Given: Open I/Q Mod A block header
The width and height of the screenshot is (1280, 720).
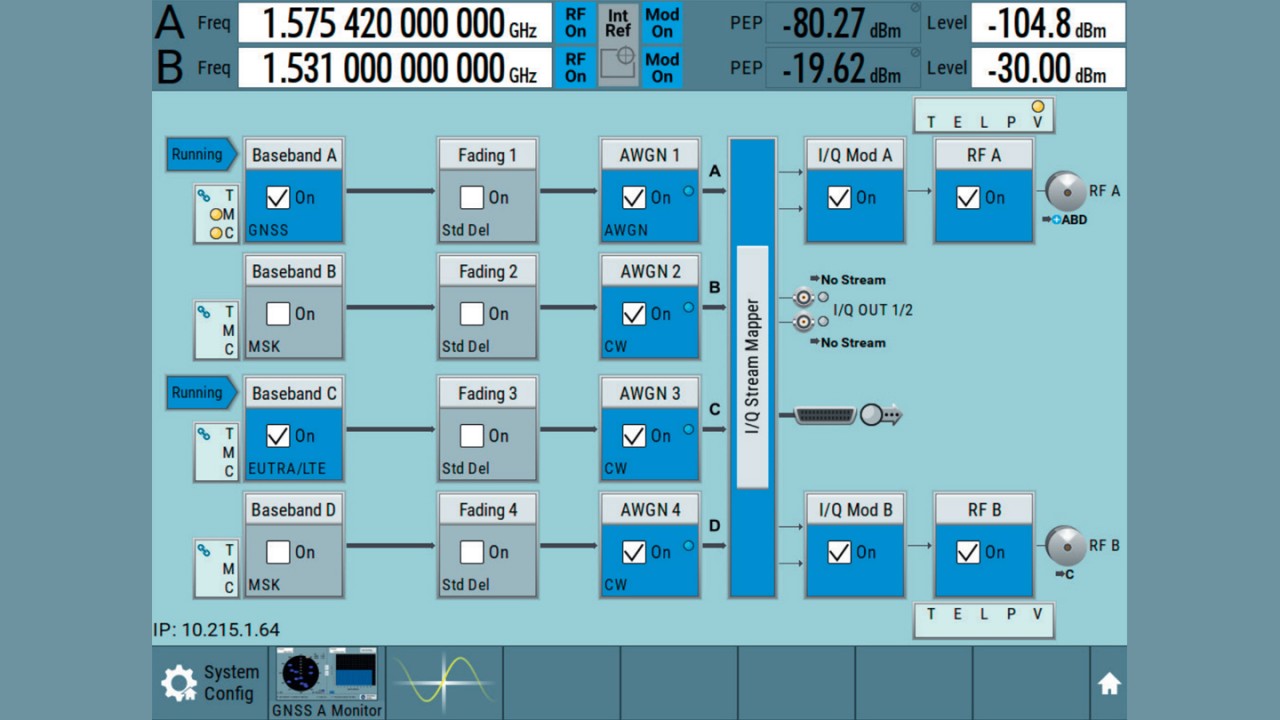Looking at the screenshot, I should 855,155.
